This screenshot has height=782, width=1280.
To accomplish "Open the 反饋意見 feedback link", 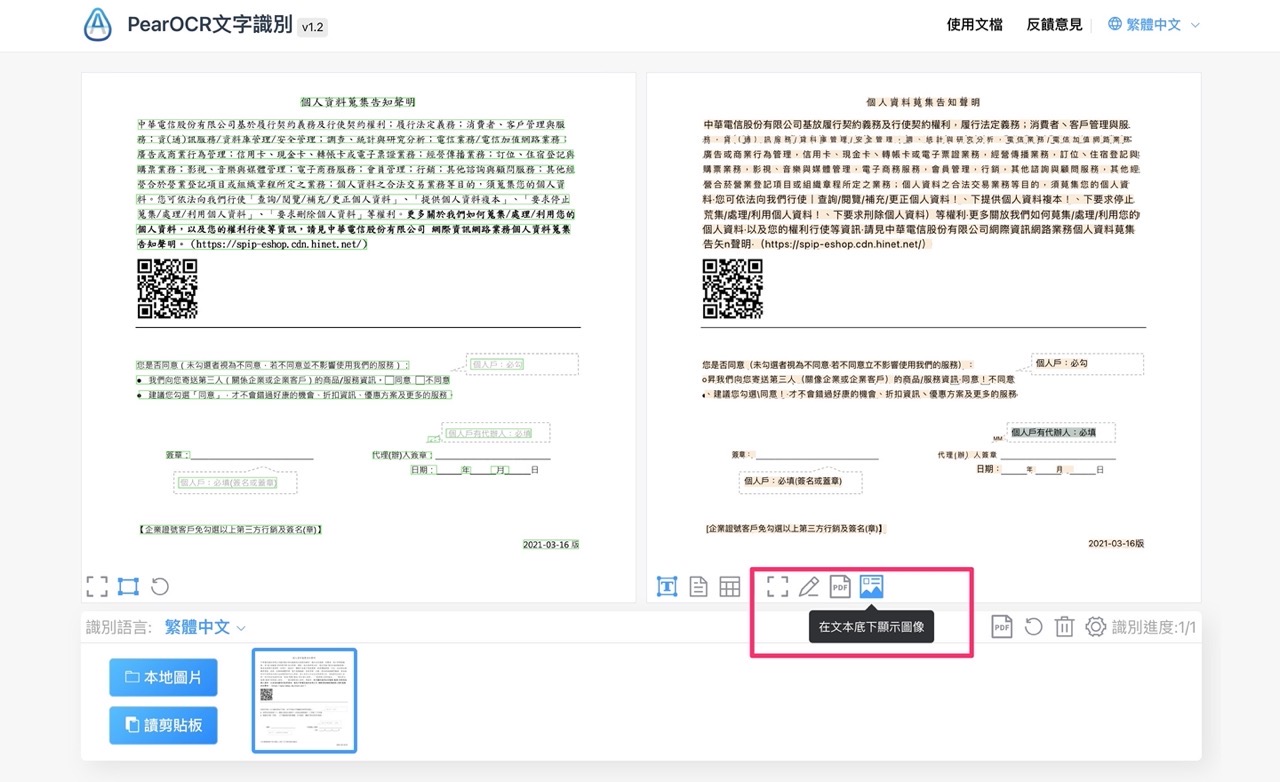I will 1054,25.
